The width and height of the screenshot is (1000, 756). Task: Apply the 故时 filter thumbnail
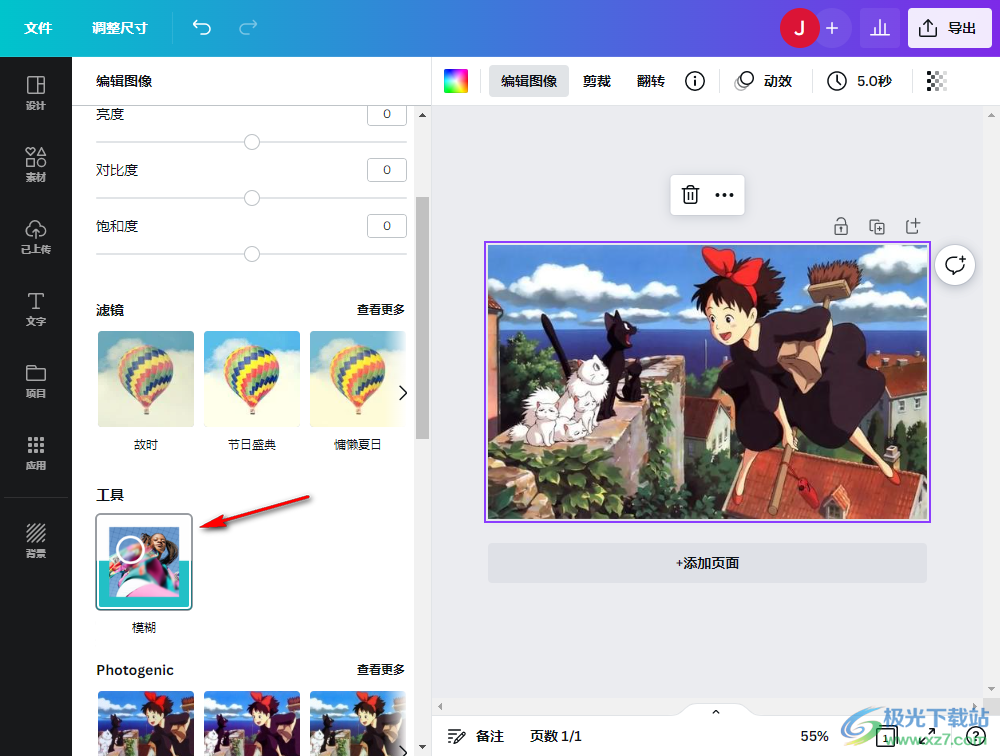[x=145, y=379]
